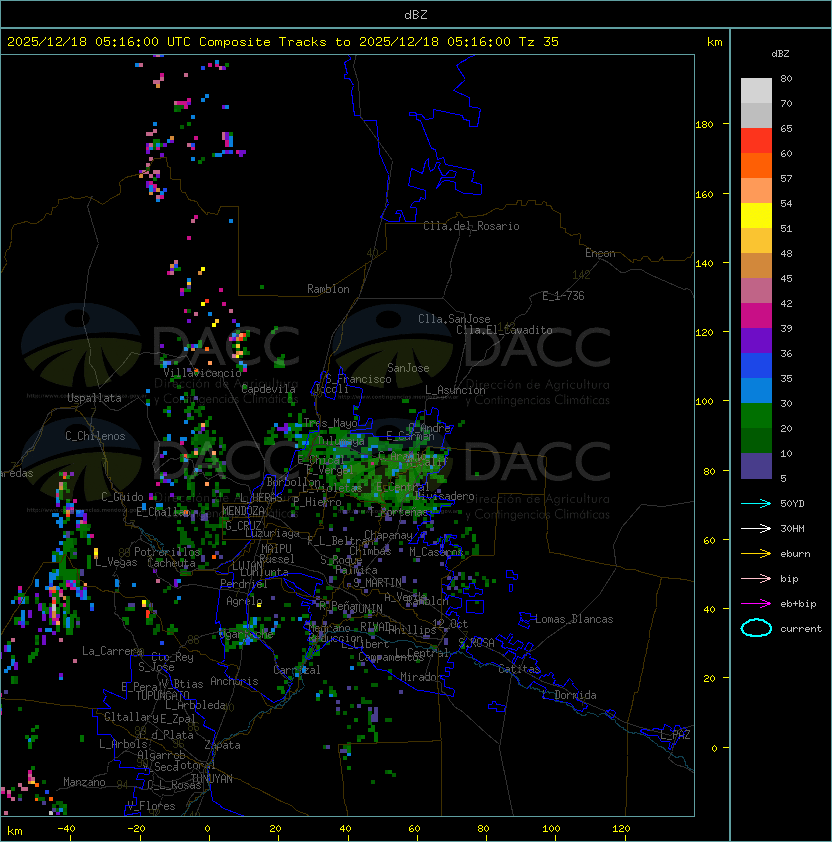Click the Zapata map label
Image resolution: width=832 pixels, height=842 pixels.
[222, 745]
